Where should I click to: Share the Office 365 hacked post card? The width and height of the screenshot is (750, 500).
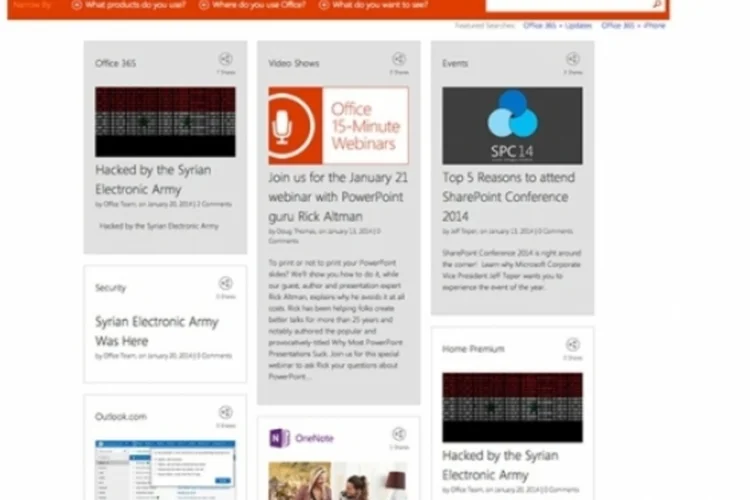point(226,59)
